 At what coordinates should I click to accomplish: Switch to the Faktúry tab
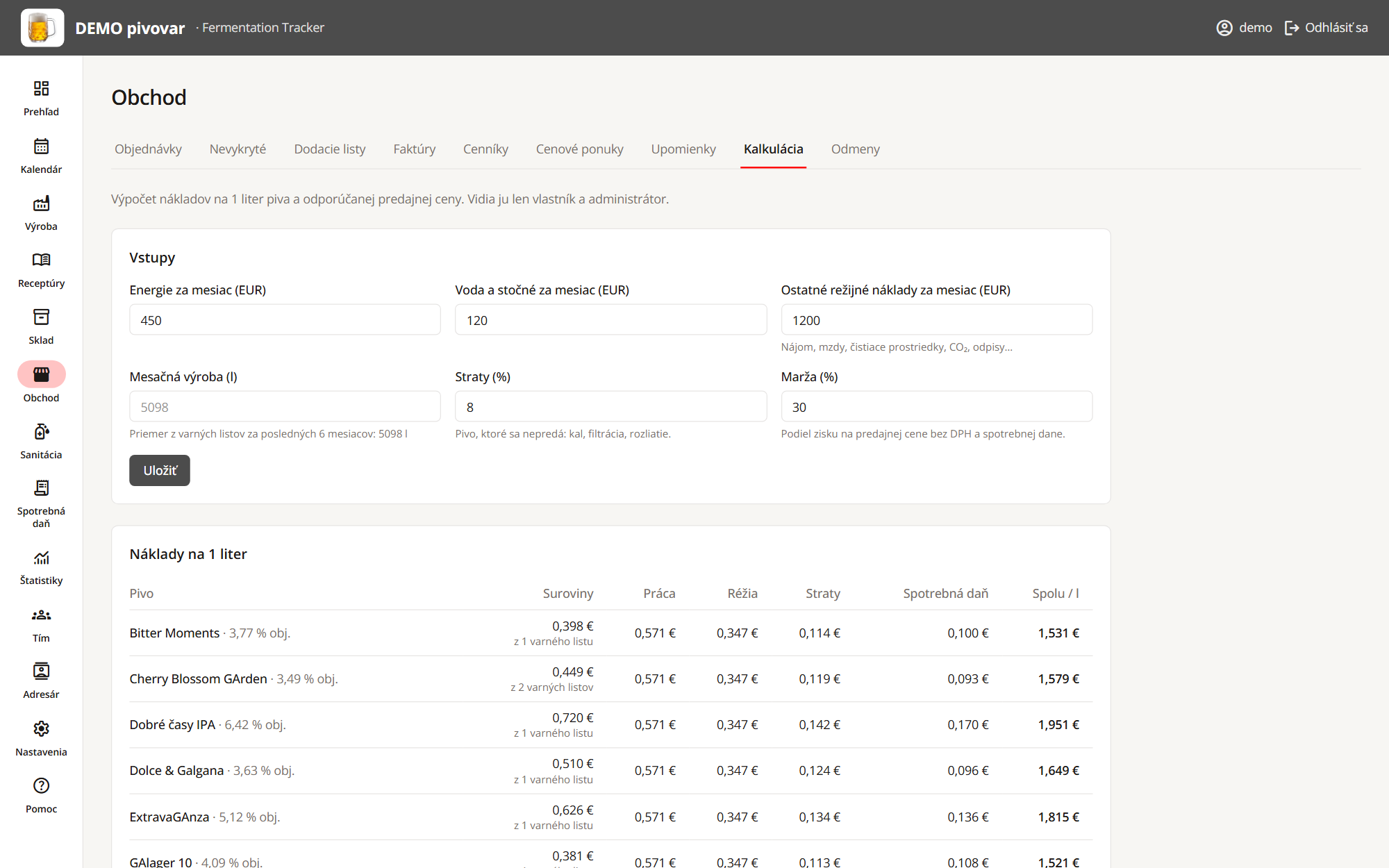coord(415,149)
